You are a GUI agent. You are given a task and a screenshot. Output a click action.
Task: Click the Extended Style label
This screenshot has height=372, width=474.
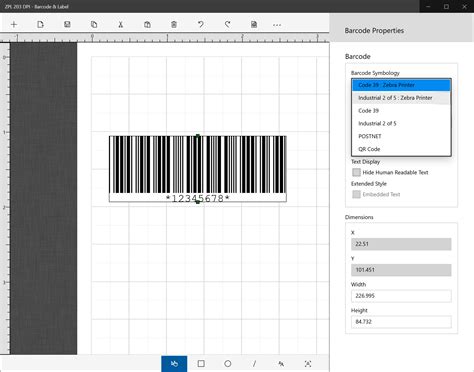coord(369,184)
